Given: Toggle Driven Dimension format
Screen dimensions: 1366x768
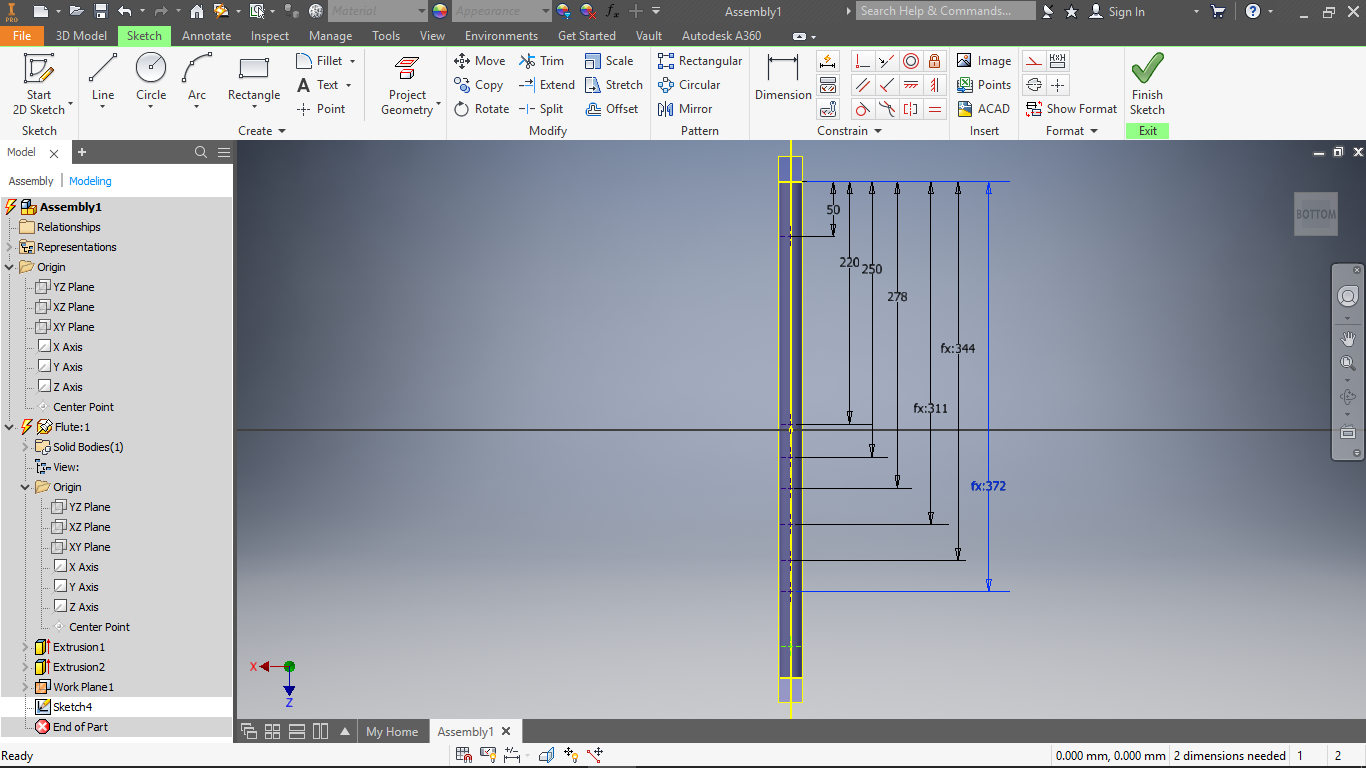Looking at the screenshot, I should [1058, 61].
